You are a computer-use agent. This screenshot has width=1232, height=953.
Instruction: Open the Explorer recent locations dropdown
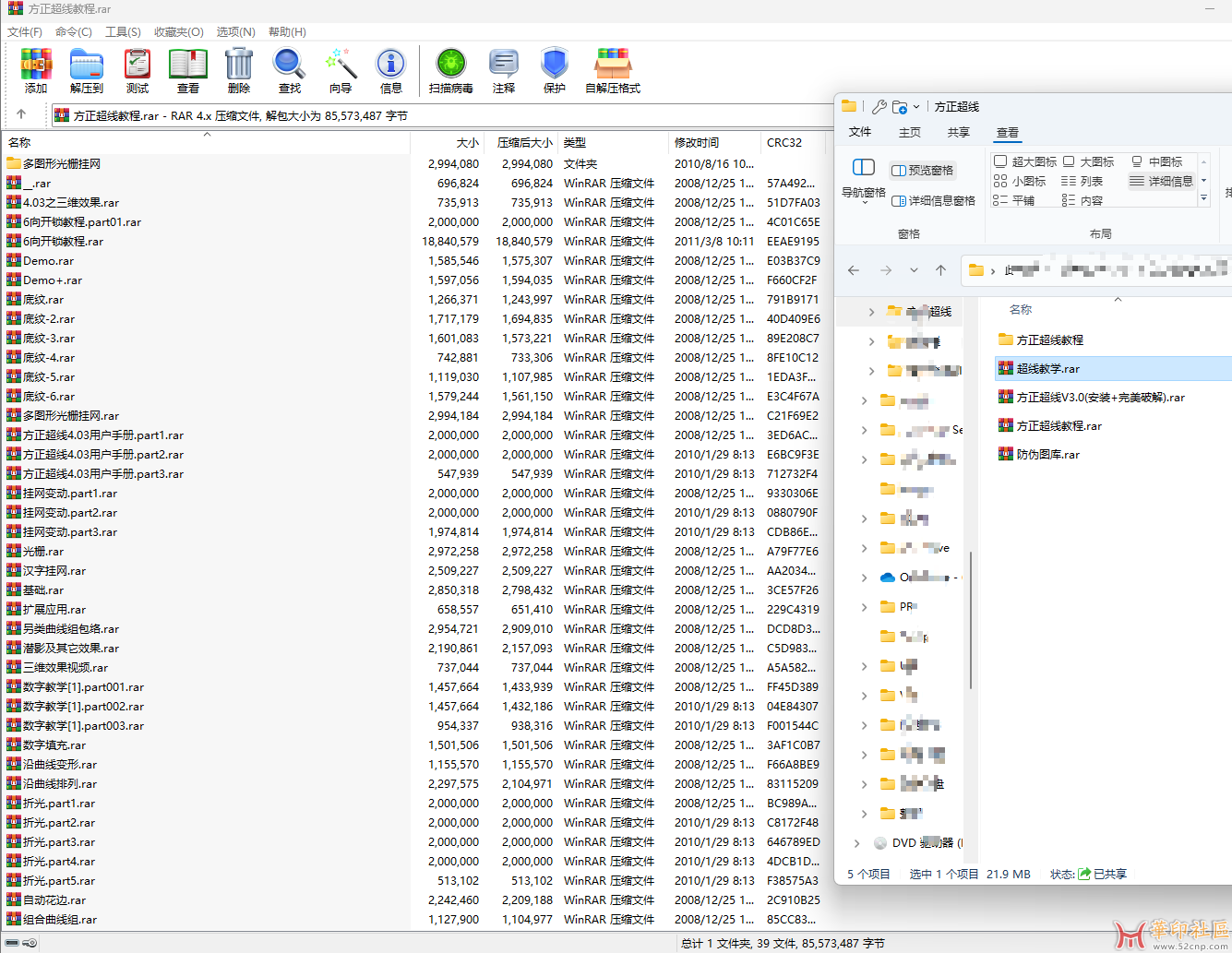pyautogui.click(x=914, y=270)
